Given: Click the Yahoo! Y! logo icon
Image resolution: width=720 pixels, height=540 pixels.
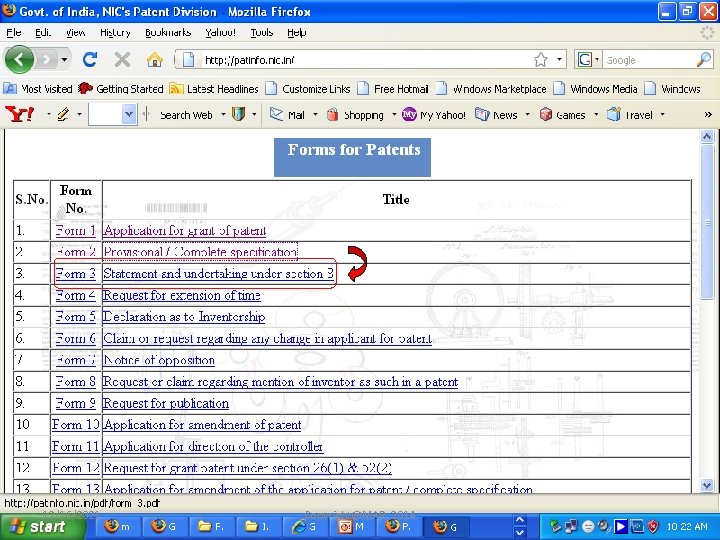Looking at the screenshot, I should (x=19, y=114).
